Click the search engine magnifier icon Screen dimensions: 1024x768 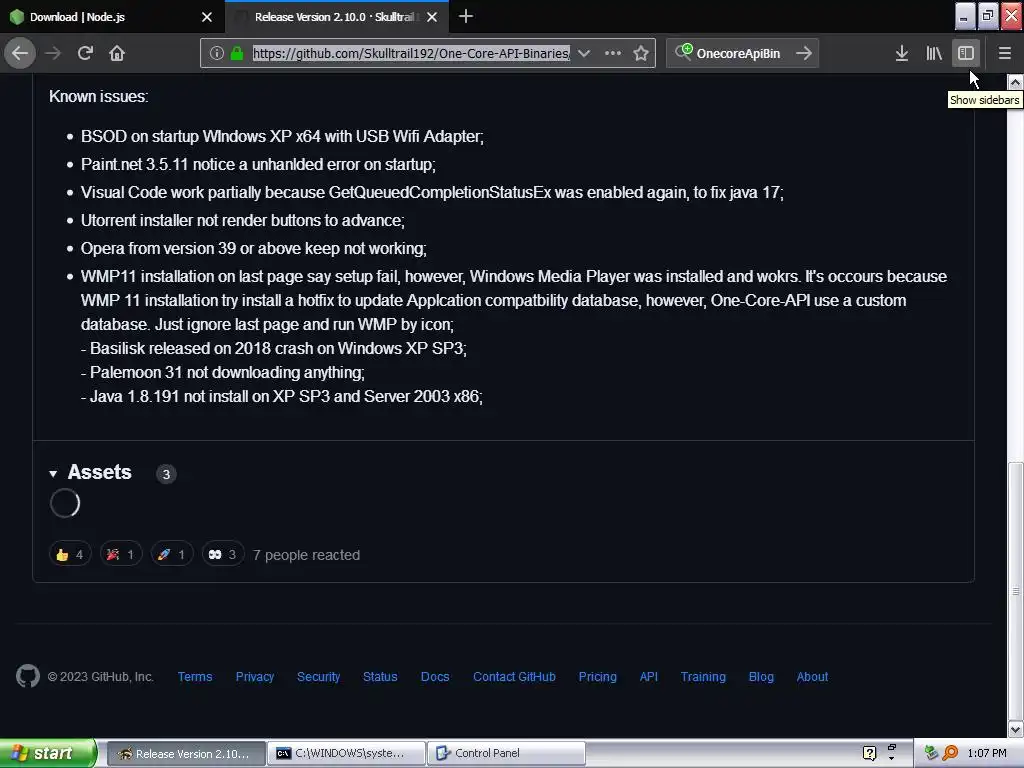pyautogui.click(x=683, y=52)
